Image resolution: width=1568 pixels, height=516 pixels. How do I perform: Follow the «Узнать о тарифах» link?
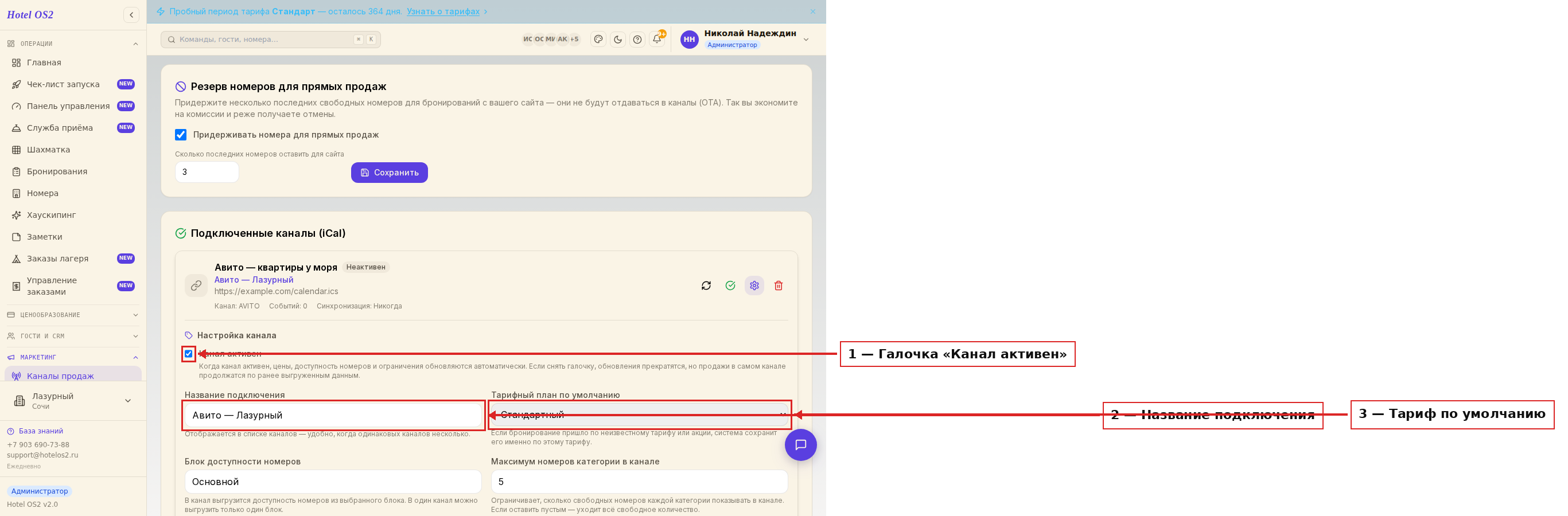coord(443,11)
